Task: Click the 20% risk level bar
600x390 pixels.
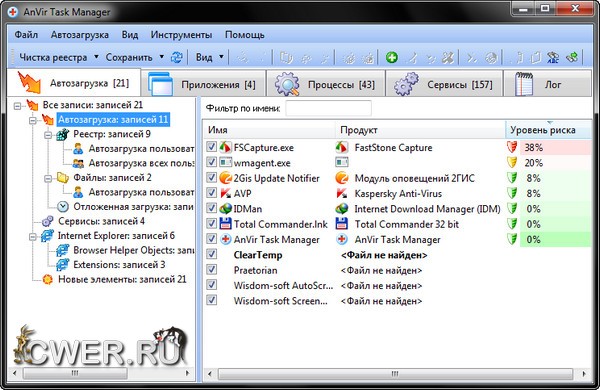Action: click(556, 163)
